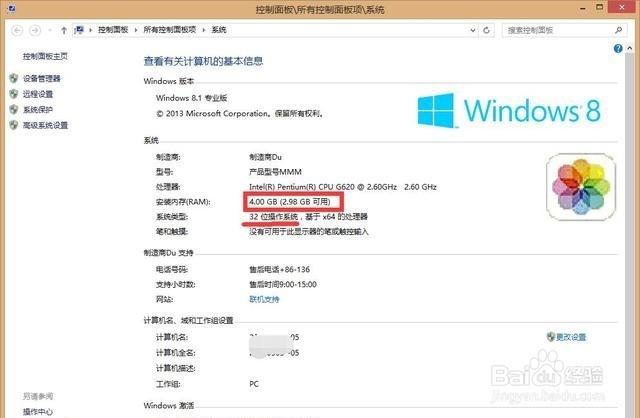Click the 'Windows 8.1 专业版' edition text
The height and width of the screenshot is (418, 640).
(x=191, y=98)
